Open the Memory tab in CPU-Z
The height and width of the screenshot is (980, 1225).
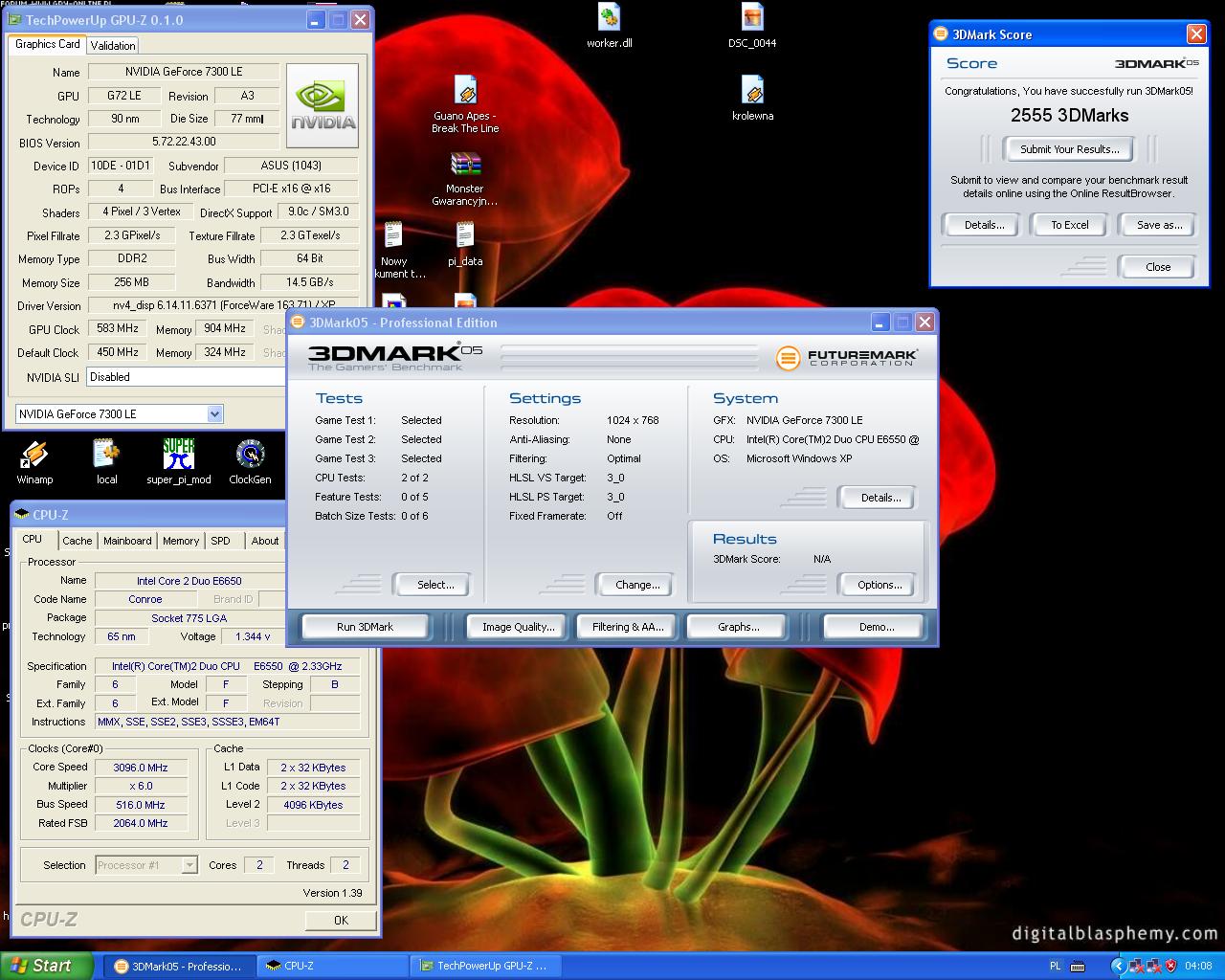(181, 541)
